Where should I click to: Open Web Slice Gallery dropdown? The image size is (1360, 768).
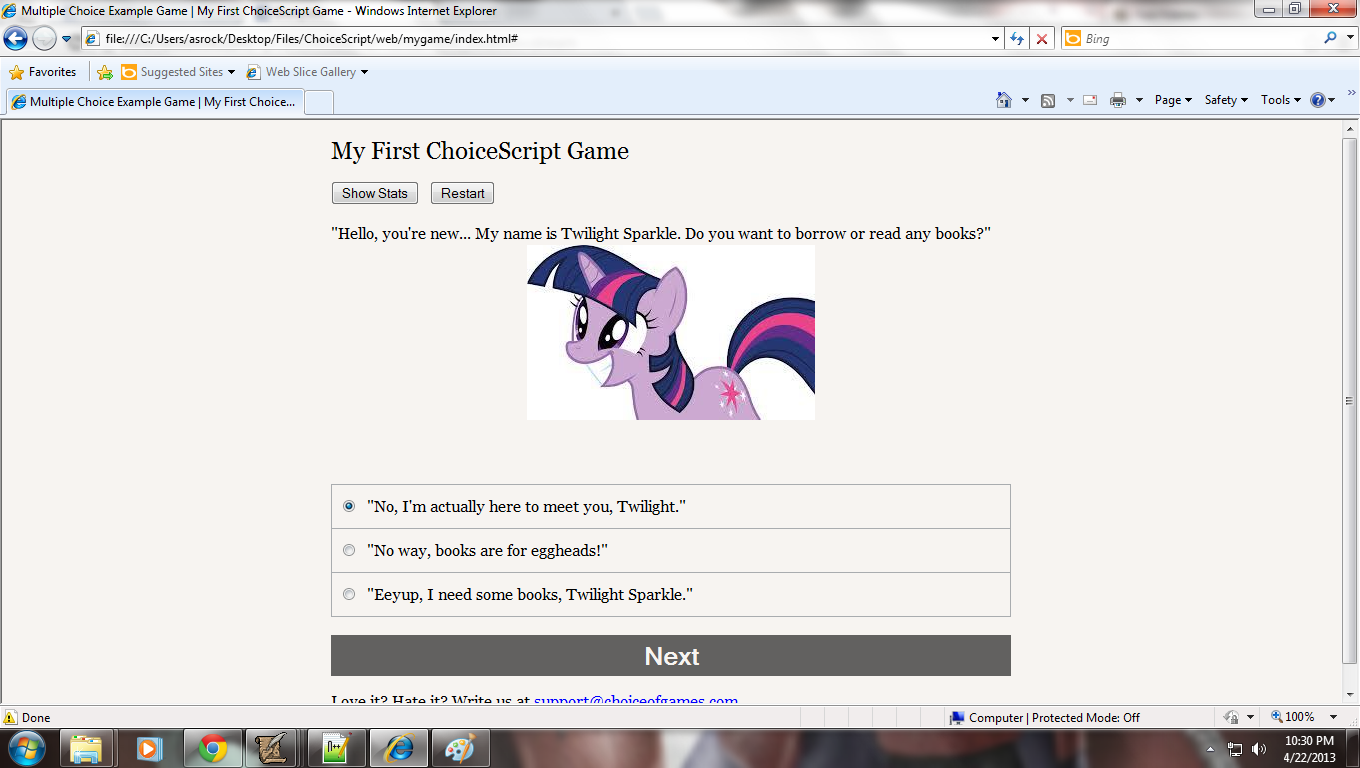tap(307, 72)
